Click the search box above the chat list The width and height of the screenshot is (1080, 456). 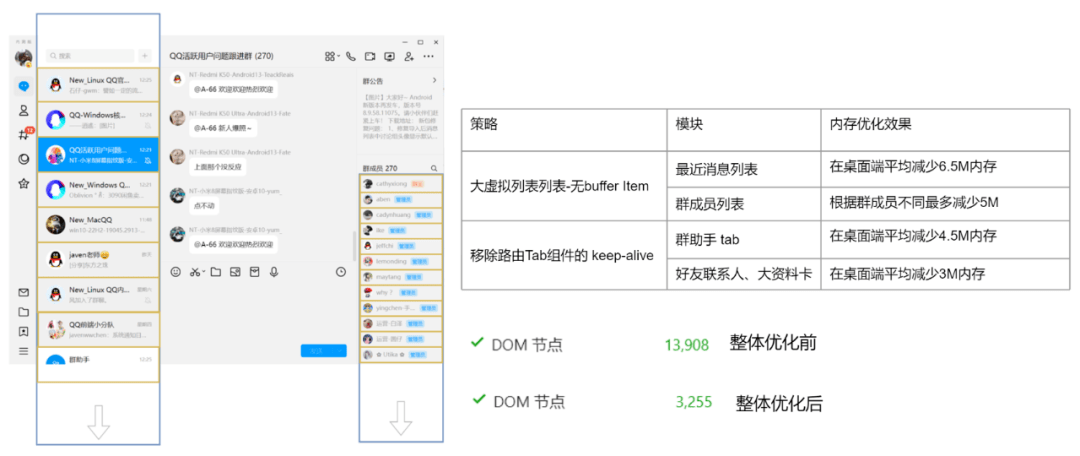[x=90, y=56]
